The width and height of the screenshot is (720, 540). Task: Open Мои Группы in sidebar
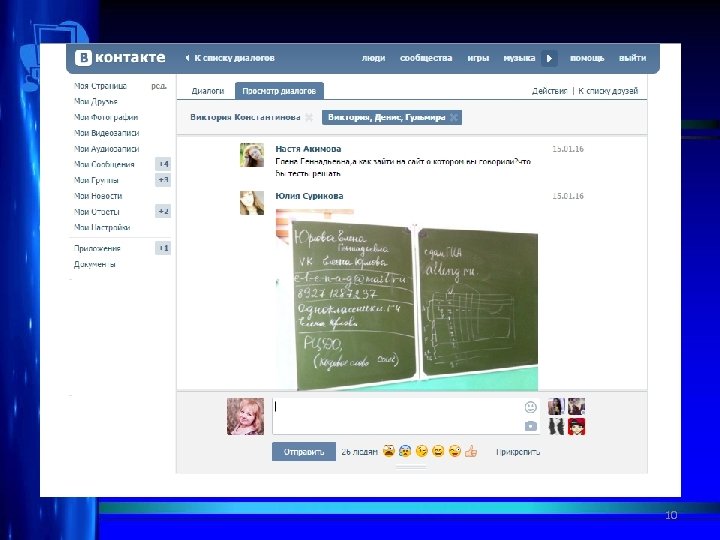[x=96, y=180]
